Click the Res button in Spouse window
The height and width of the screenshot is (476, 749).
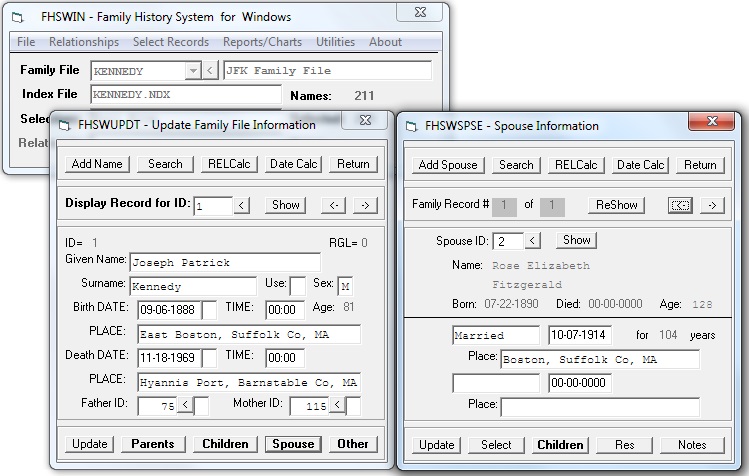[x=625, y=445]
